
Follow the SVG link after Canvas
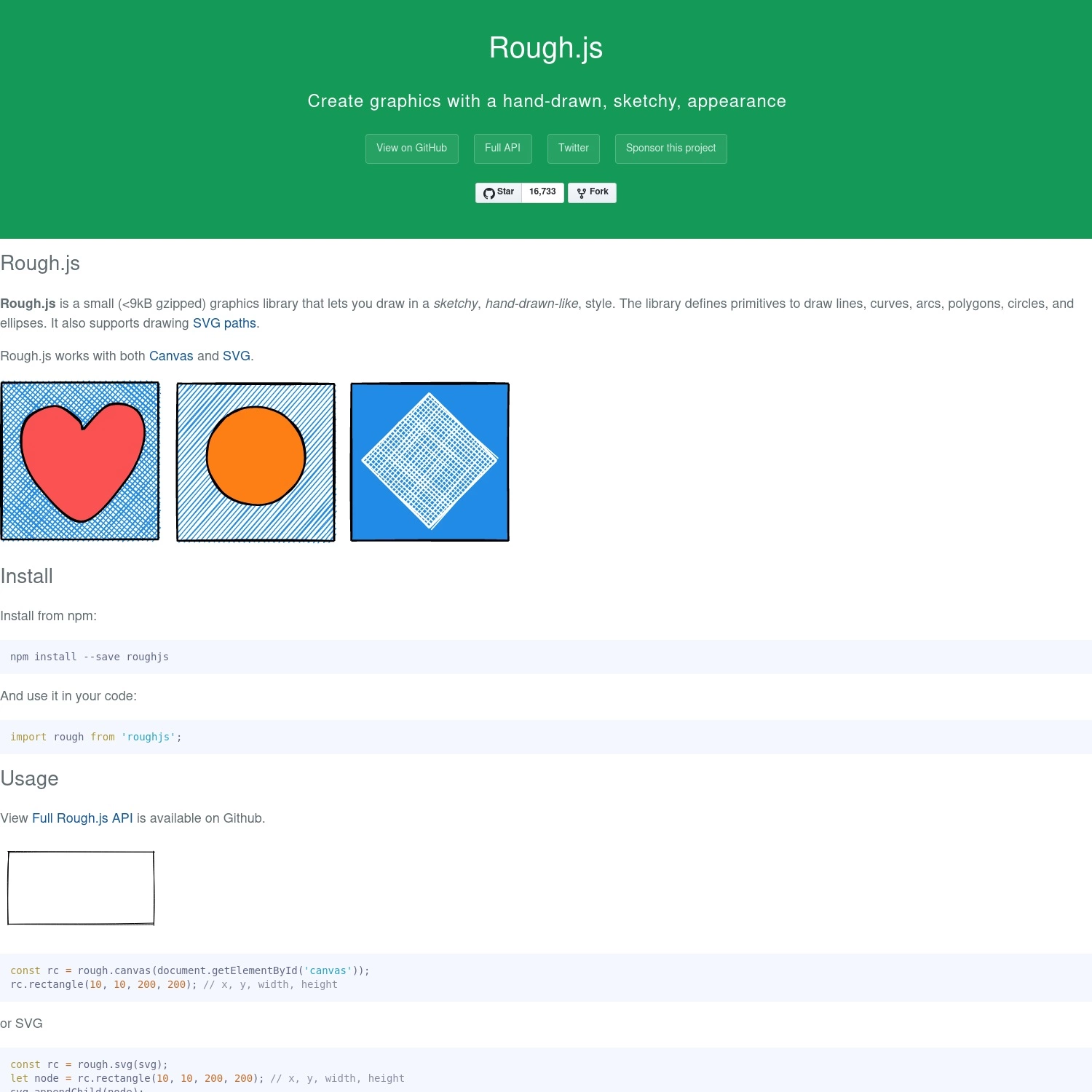237,356
